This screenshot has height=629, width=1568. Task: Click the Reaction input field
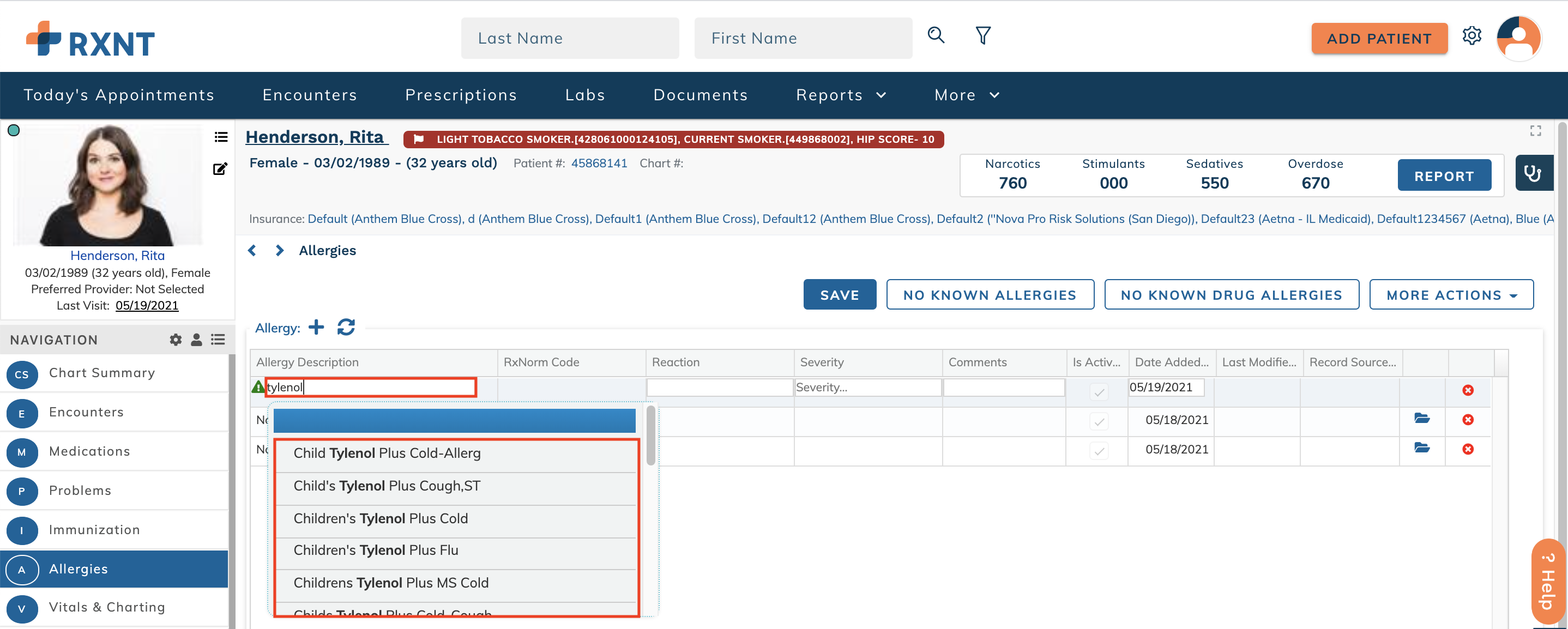(x=720, y=388)
